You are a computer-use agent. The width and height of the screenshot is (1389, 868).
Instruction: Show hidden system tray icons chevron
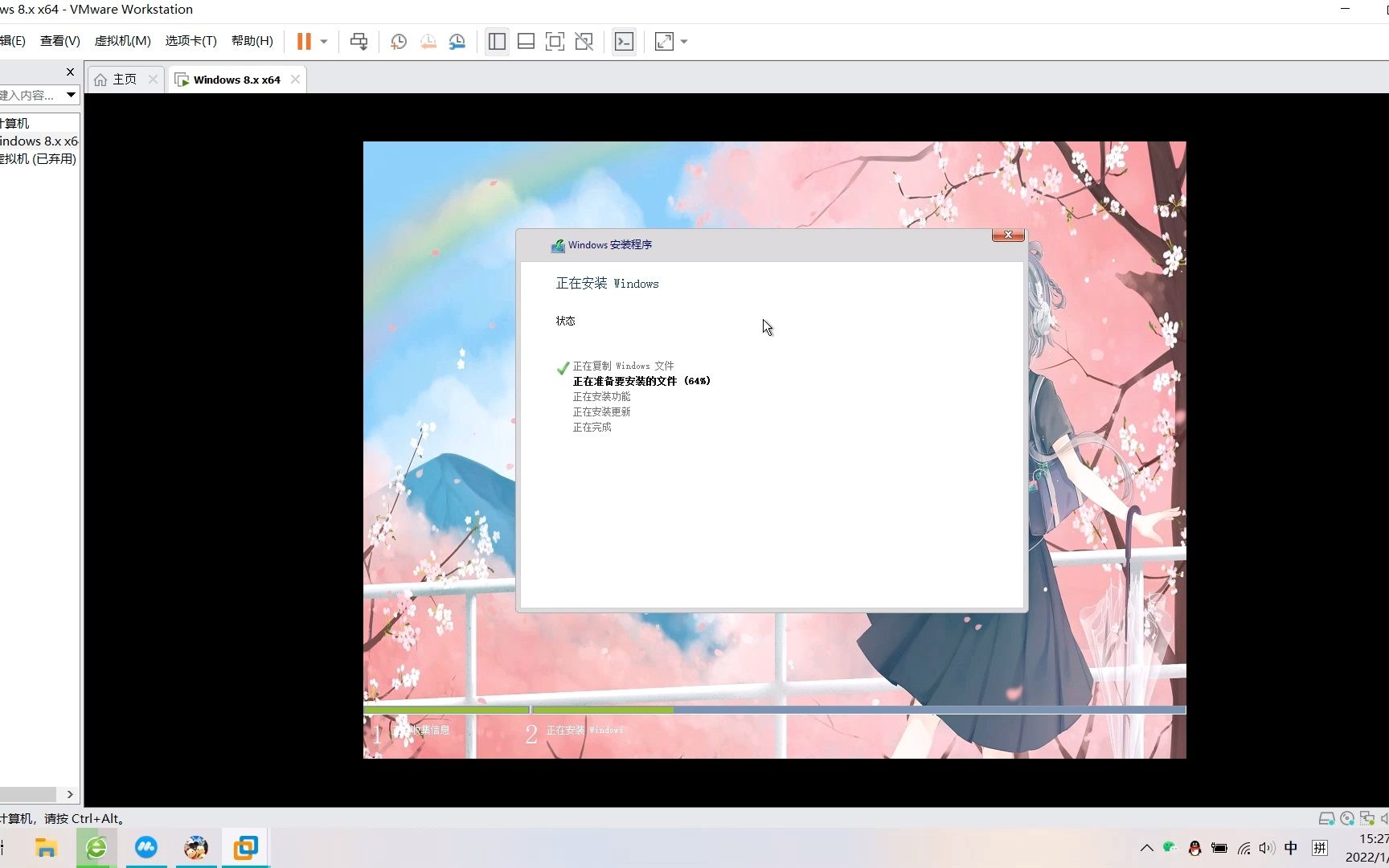pyautogui.click(x=1147, y=848)
